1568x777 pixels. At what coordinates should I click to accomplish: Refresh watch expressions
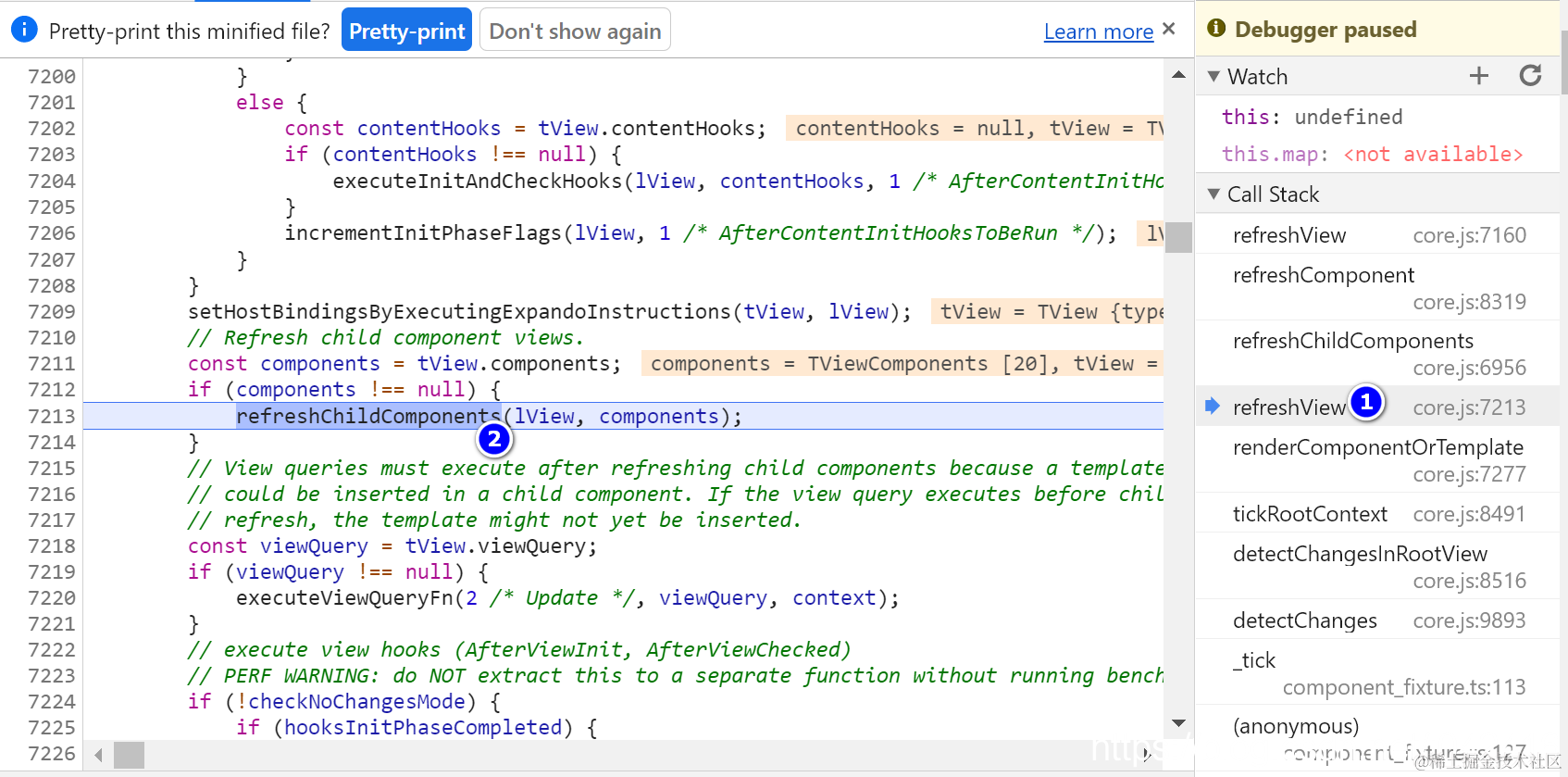coord(1530,76)
